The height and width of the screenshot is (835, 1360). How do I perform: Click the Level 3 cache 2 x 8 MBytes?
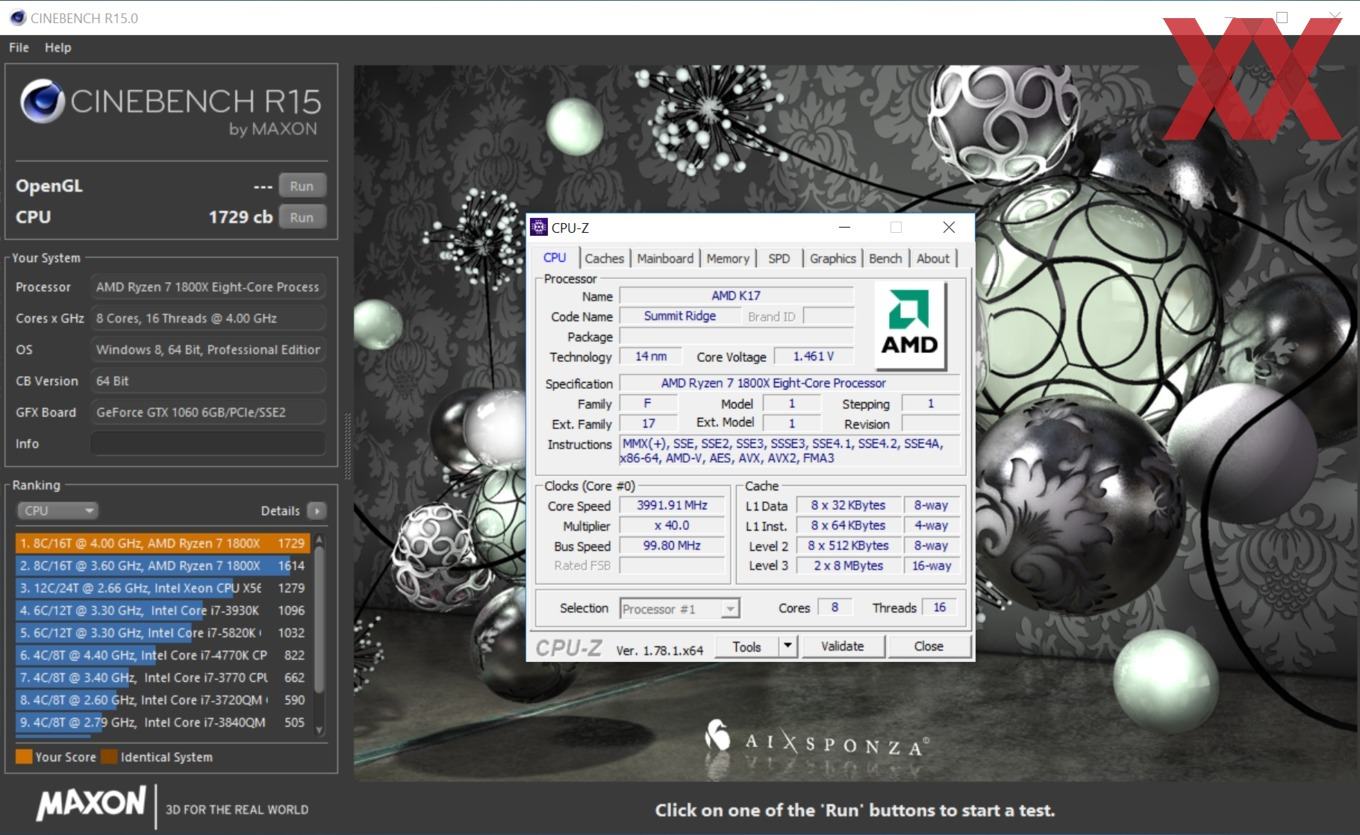(848, 565)
